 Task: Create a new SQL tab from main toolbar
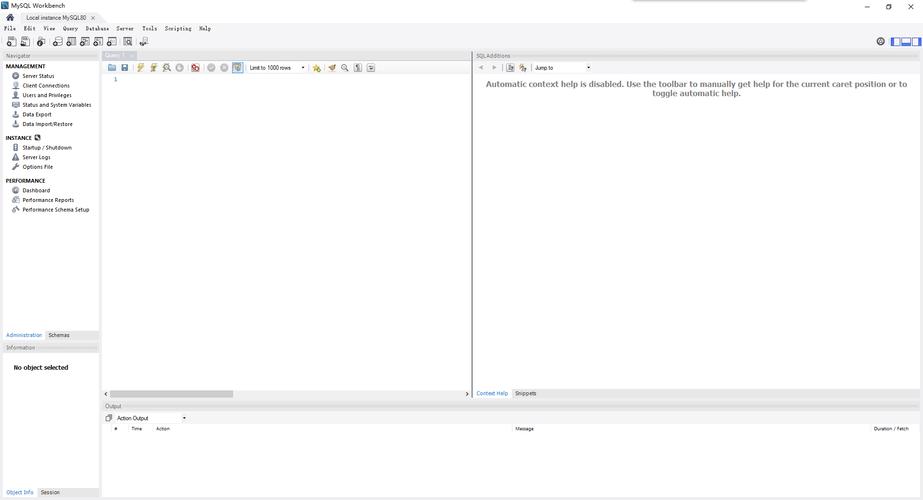[11, 42]
